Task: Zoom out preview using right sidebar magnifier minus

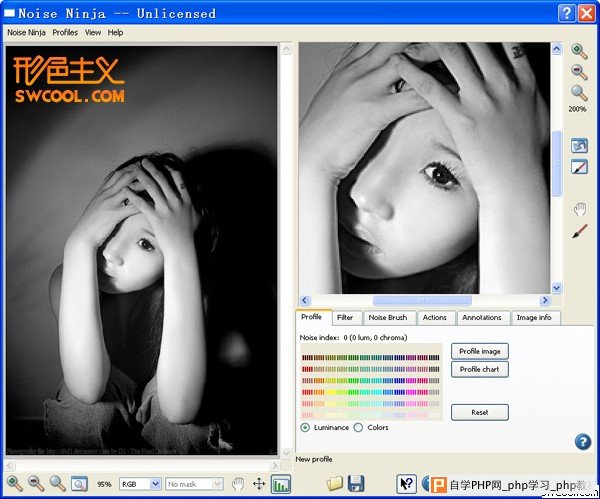Action: pyautogui.click(x=579, y=72)
